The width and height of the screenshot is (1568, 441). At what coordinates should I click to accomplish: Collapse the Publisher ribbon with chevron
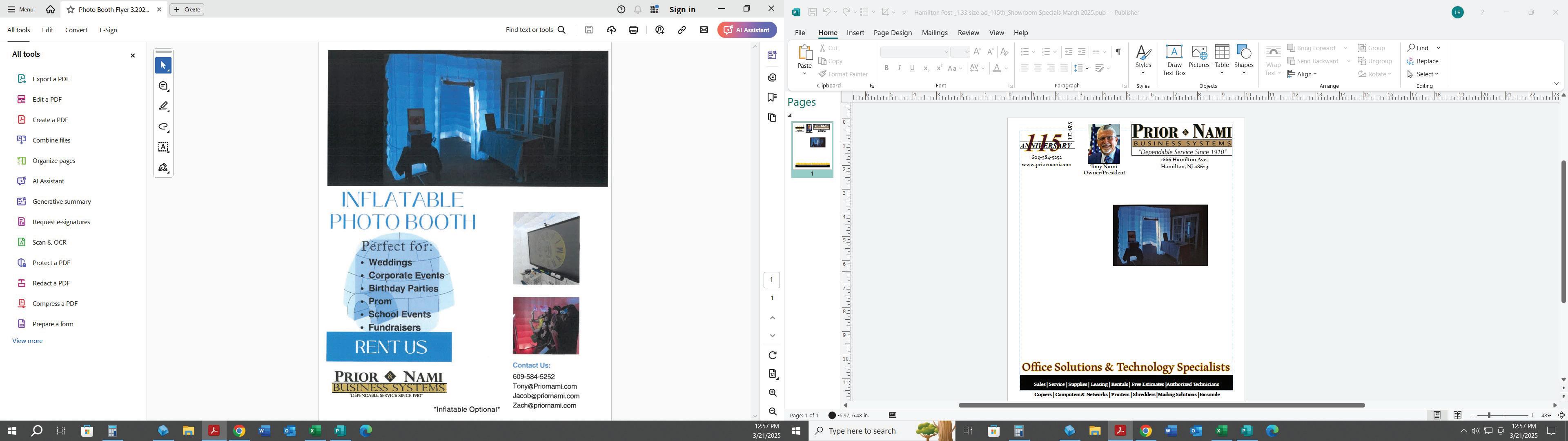[1557, 84]
